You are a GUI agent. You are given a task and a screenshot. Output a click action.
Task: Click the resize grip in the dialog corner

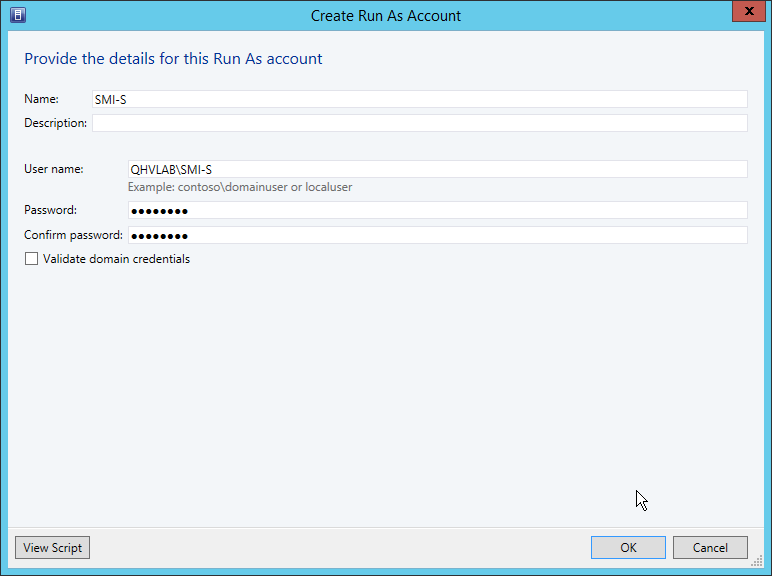coord(757,562)
